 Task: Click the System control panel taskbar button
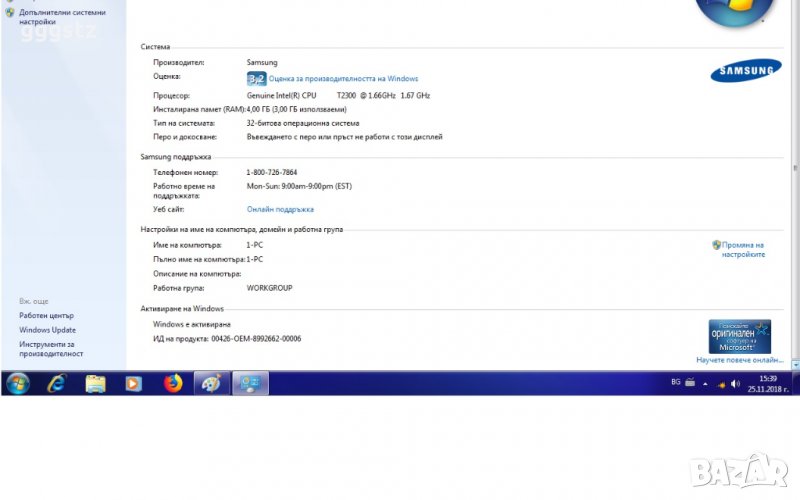pos(250,383)
